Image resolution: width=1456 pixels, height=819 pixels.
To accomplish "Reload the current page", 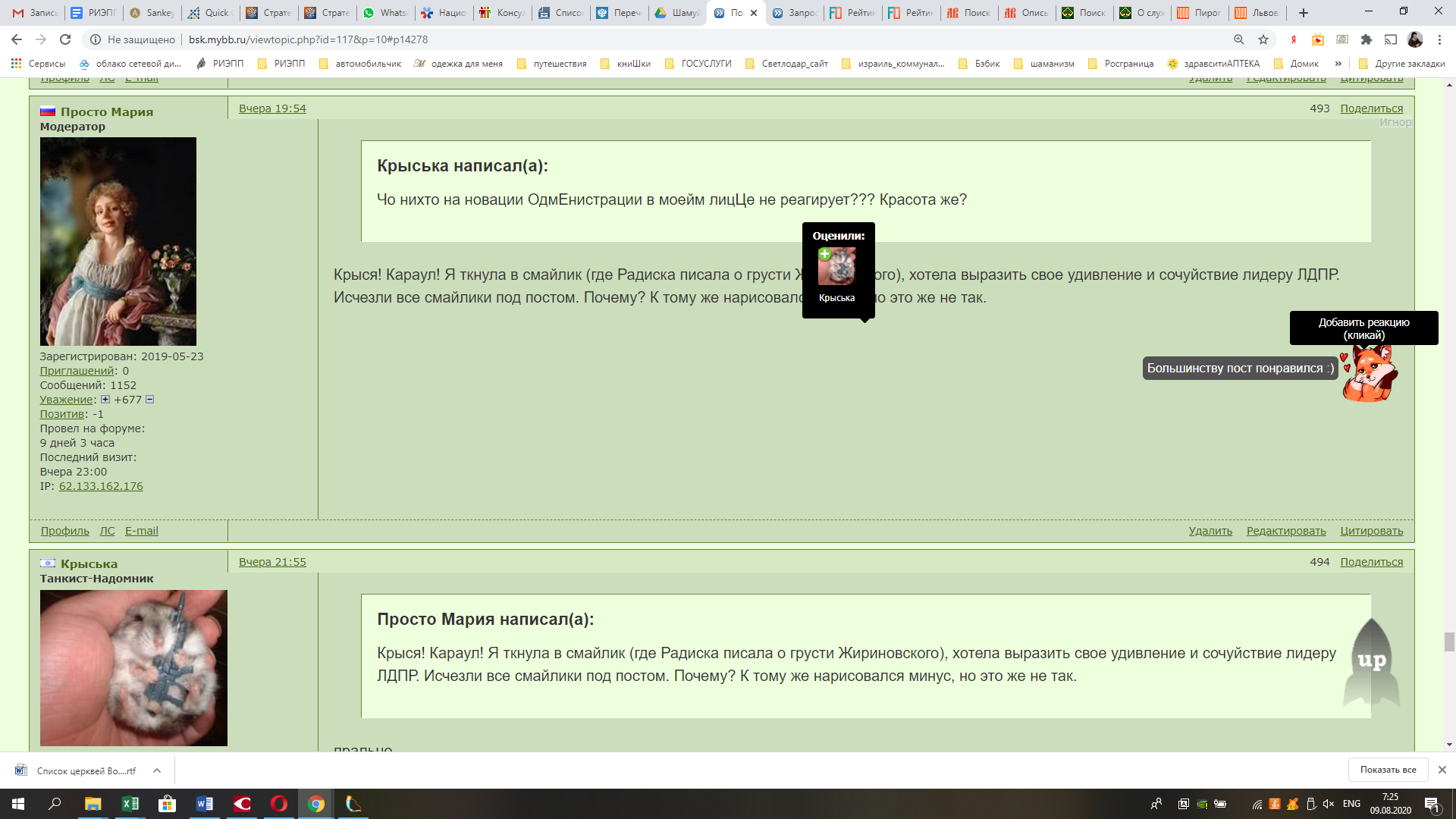I will (65, 39).
